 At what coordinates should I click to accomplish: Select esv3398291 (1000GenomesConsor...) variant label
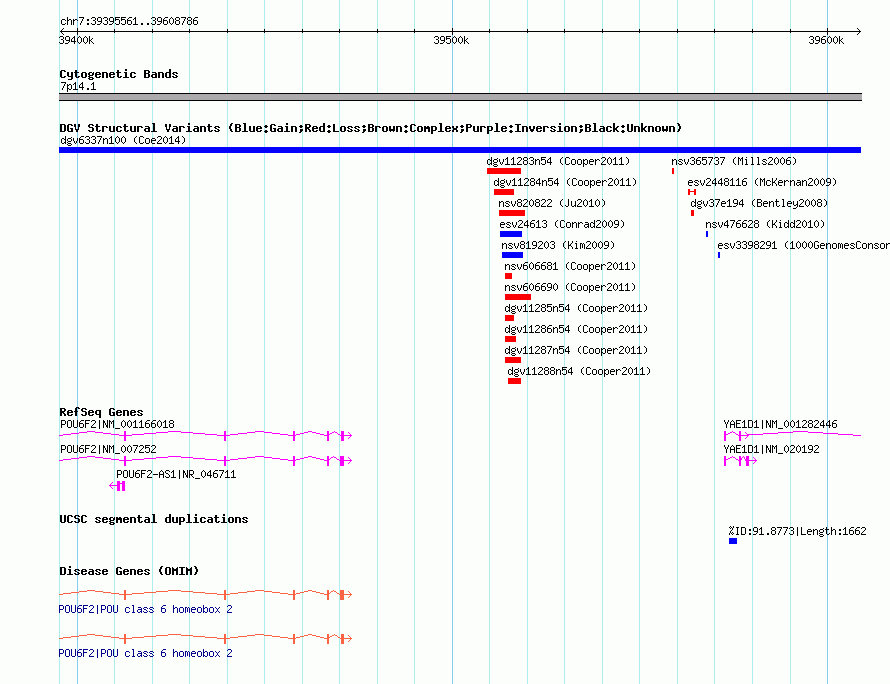(x=803, y=245)
